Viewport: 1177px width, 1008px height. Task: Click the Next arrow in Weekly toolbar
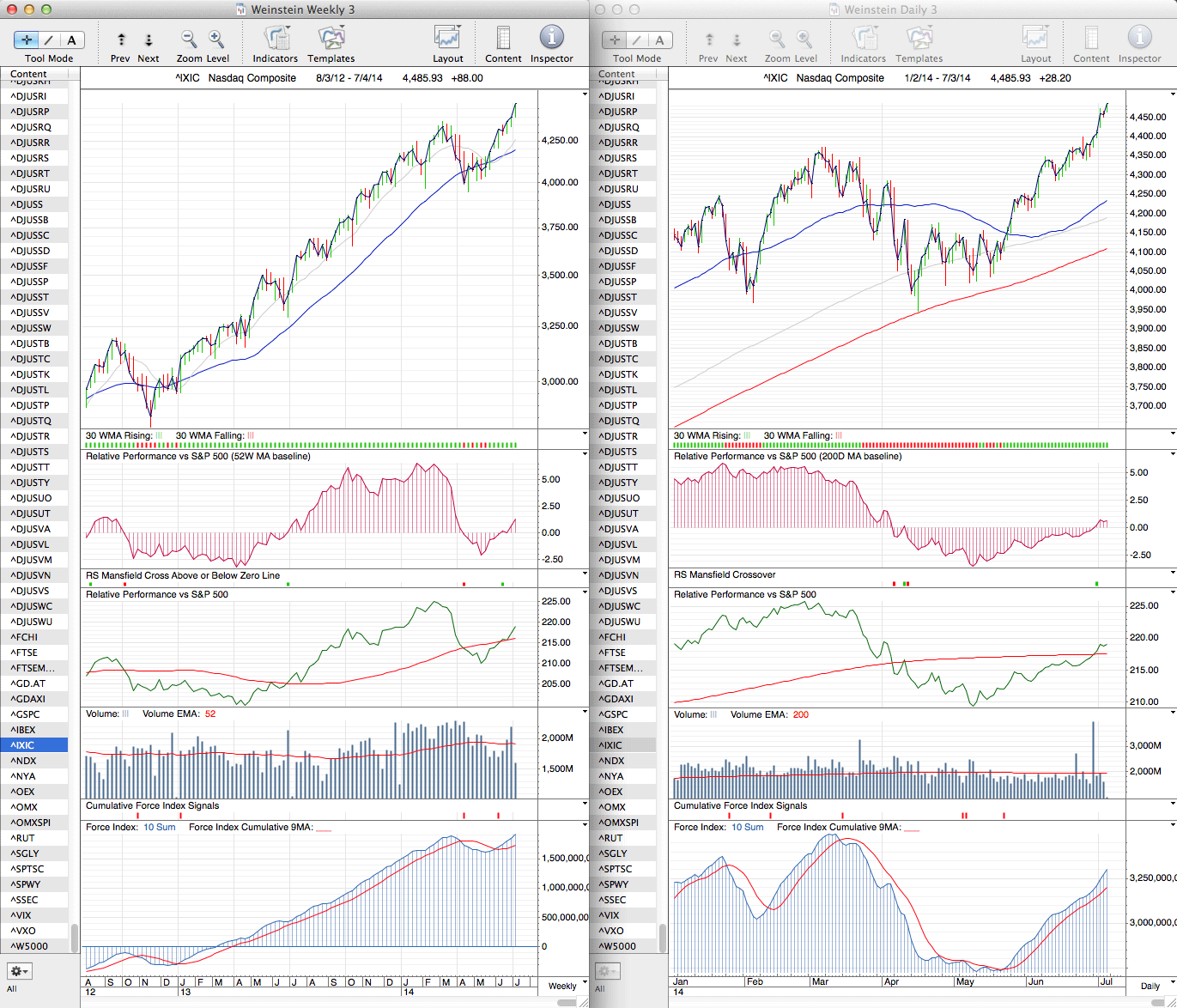pos(149,39)
